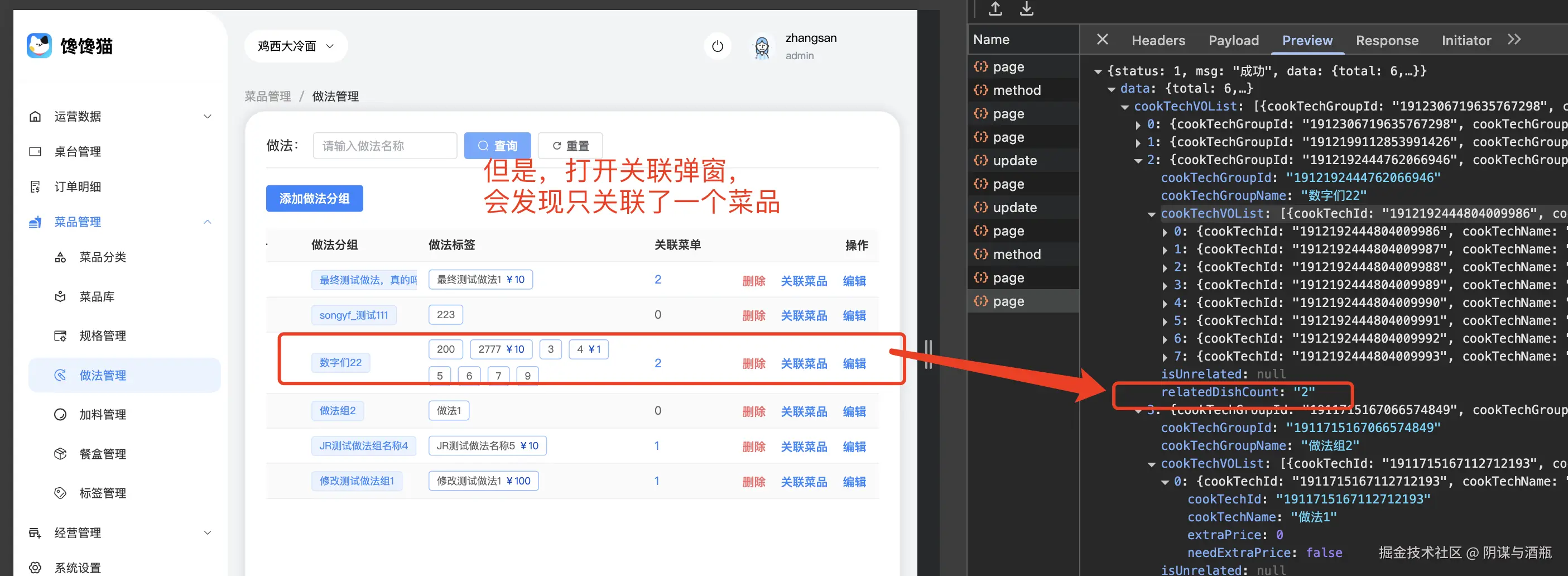Expand the 运营数据 menu chevron
The image size is (1568, 576).
pos(208,116)
